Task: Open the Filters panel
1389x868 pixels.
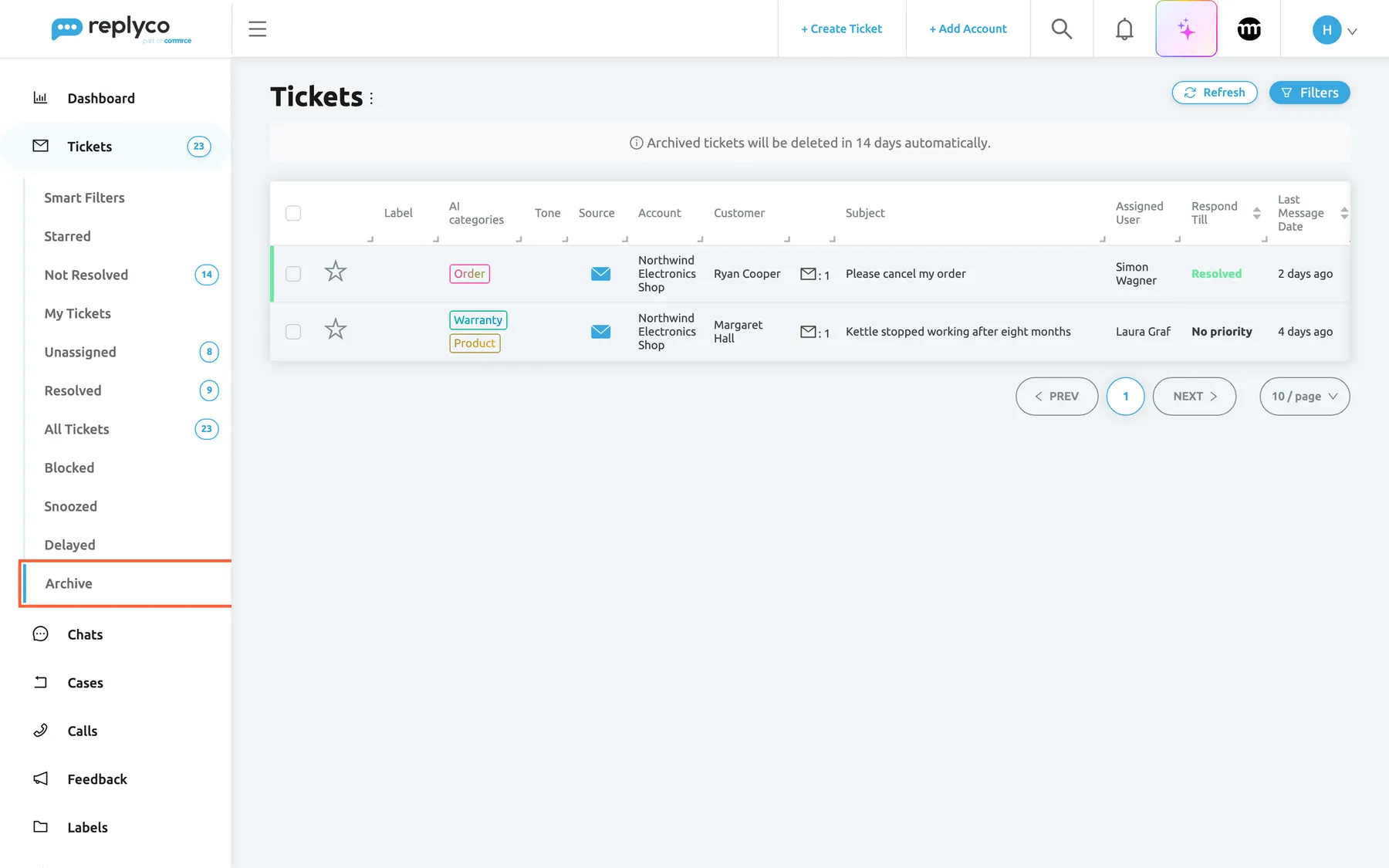Action: click(x=1310, y=93)
